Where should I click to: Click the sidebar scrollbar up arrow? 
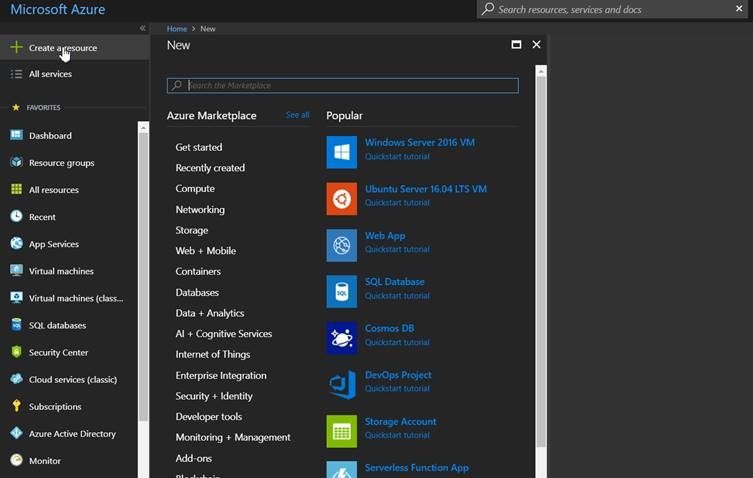143,127
